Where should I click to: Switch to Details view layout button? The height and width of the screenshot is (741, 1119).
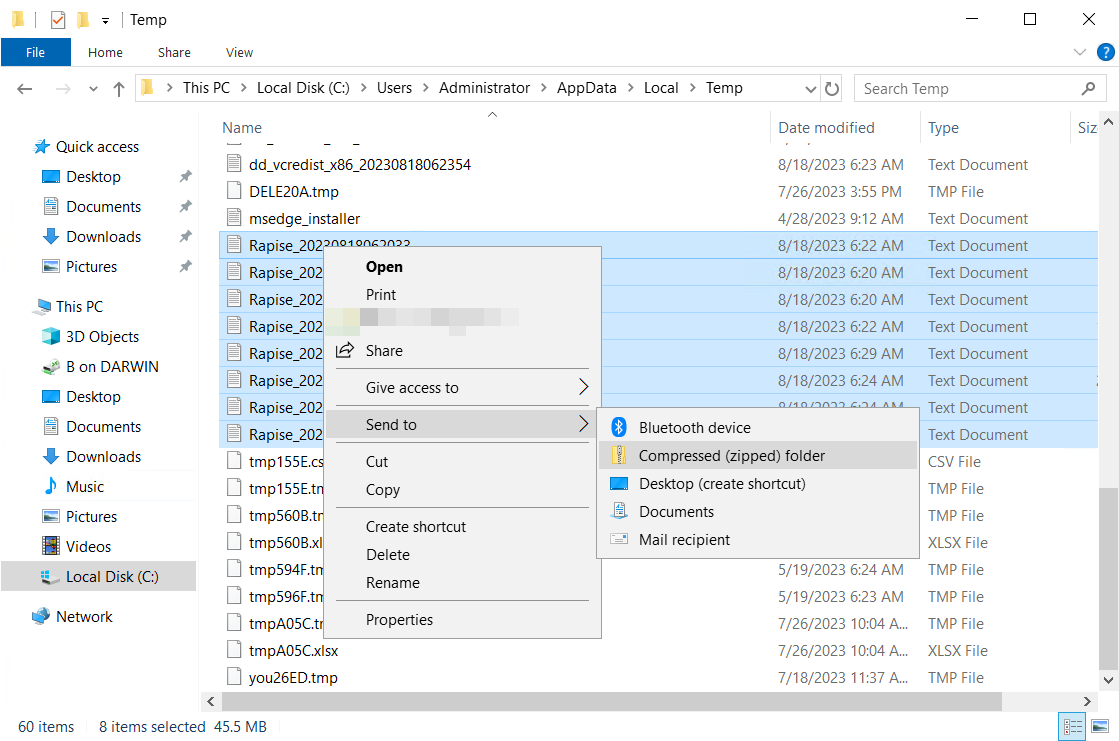click(1072, 727)
